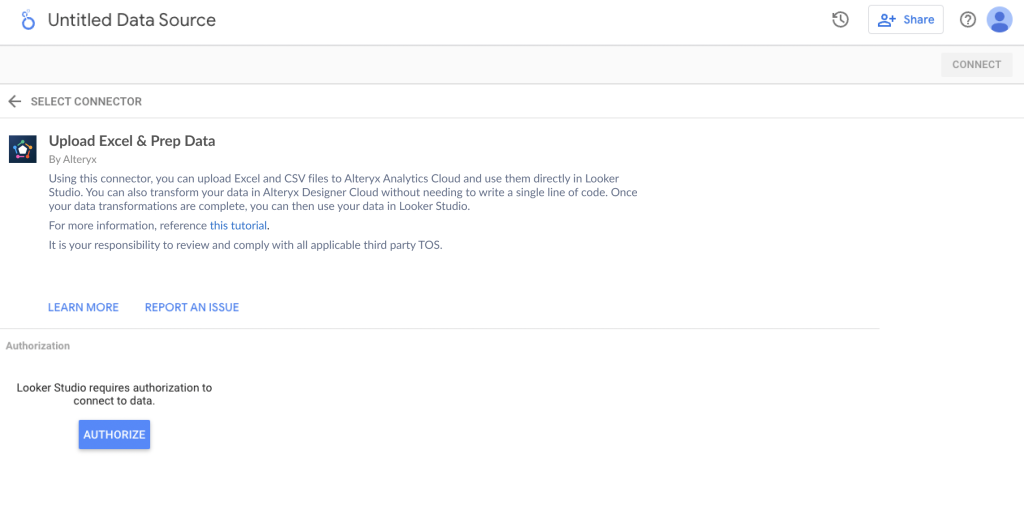This screenshot has width=1024, height=518.
Task: Open the help question mark icon
Action: [x=967, y=20]
